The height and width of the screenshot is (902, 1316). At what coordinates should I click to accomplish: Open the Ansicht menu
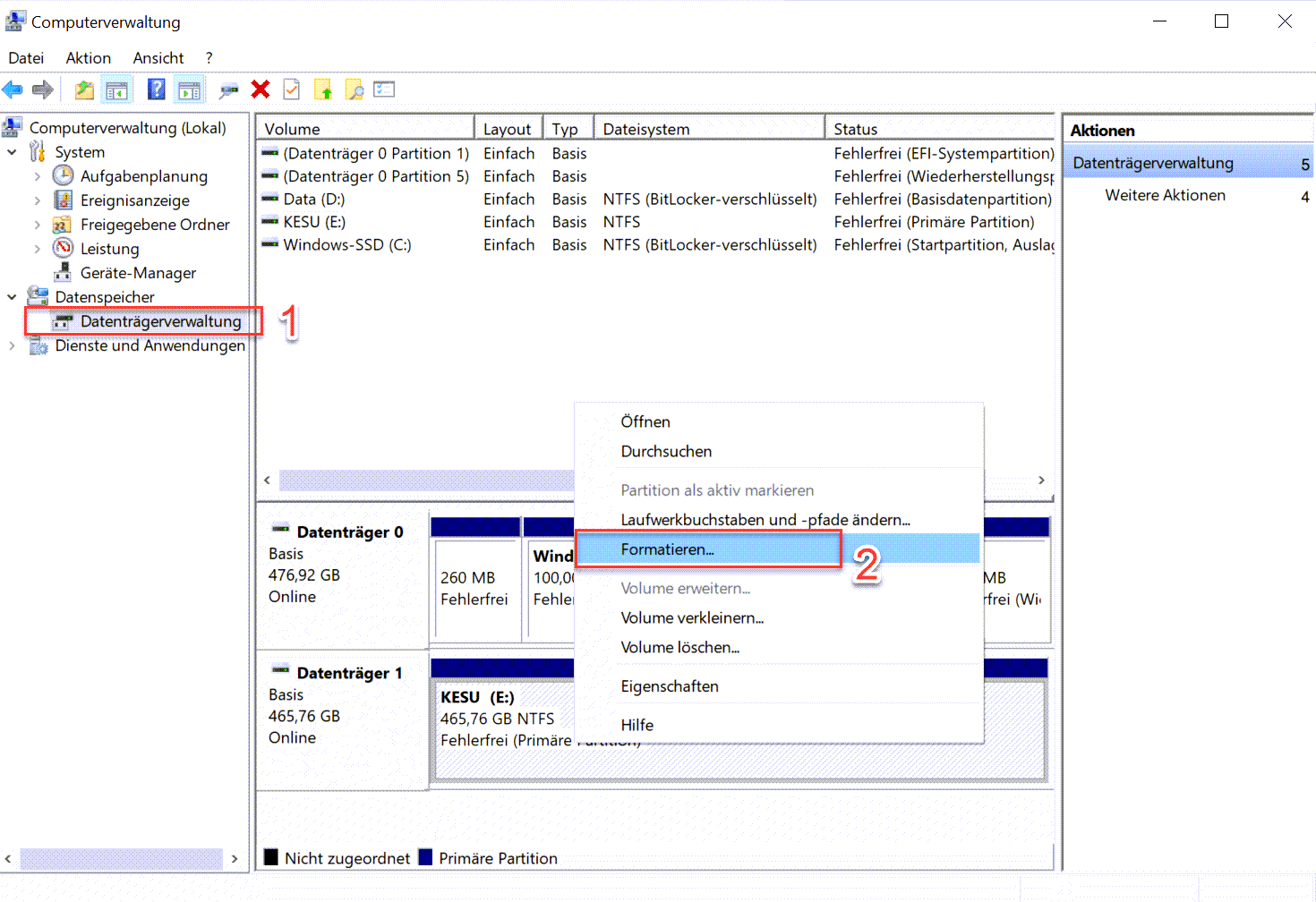pyautogui.click(x=158, y=57)
